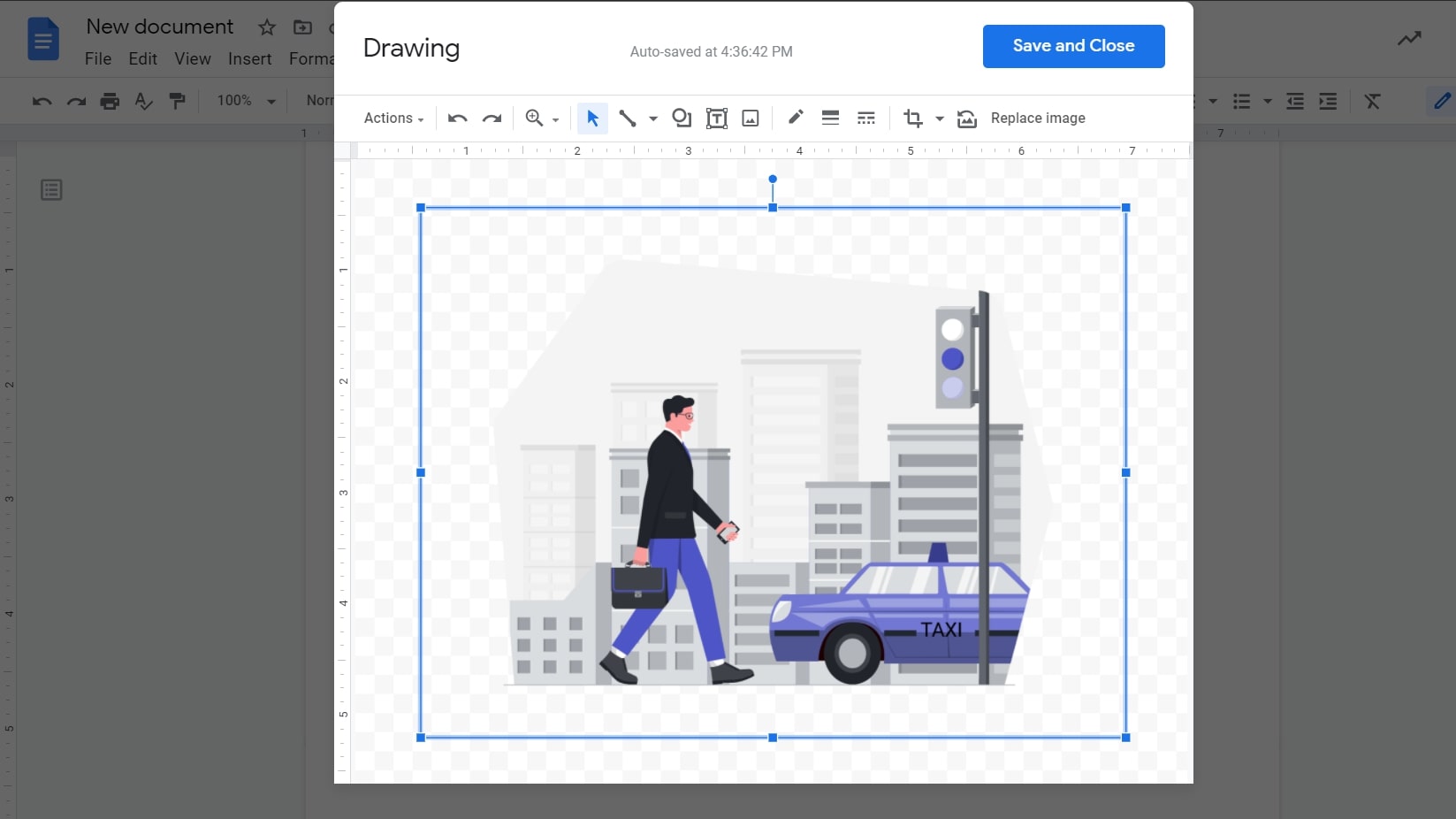The width and height of the screenshot is (1456, 819).
Task: Open the Format menu
Action: coord(310,58)
